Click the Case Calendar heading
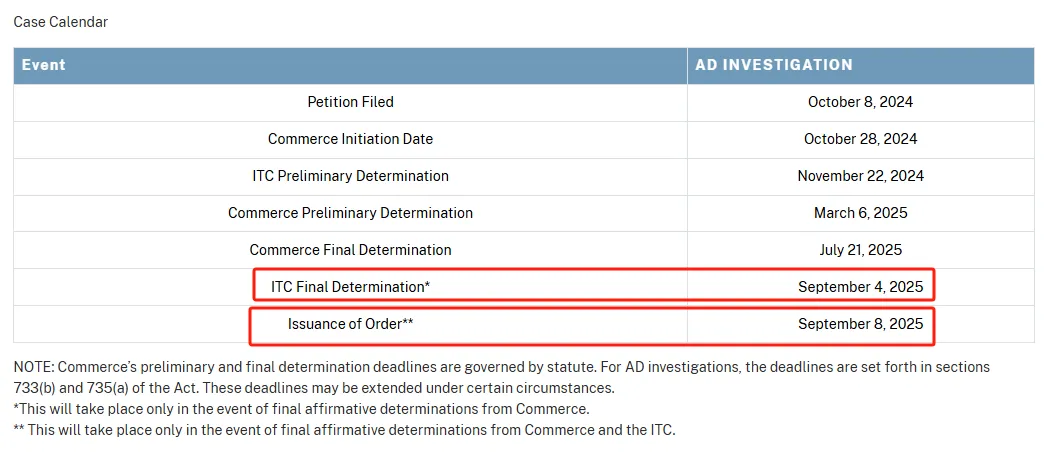 (x=60, y=22)
